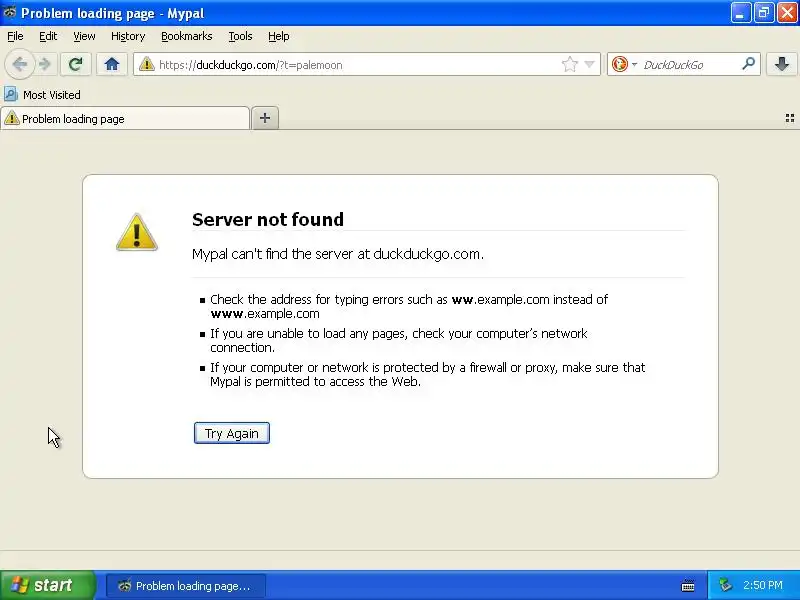
Task: Select the Problem loading page tab
Action: [125, 118]
